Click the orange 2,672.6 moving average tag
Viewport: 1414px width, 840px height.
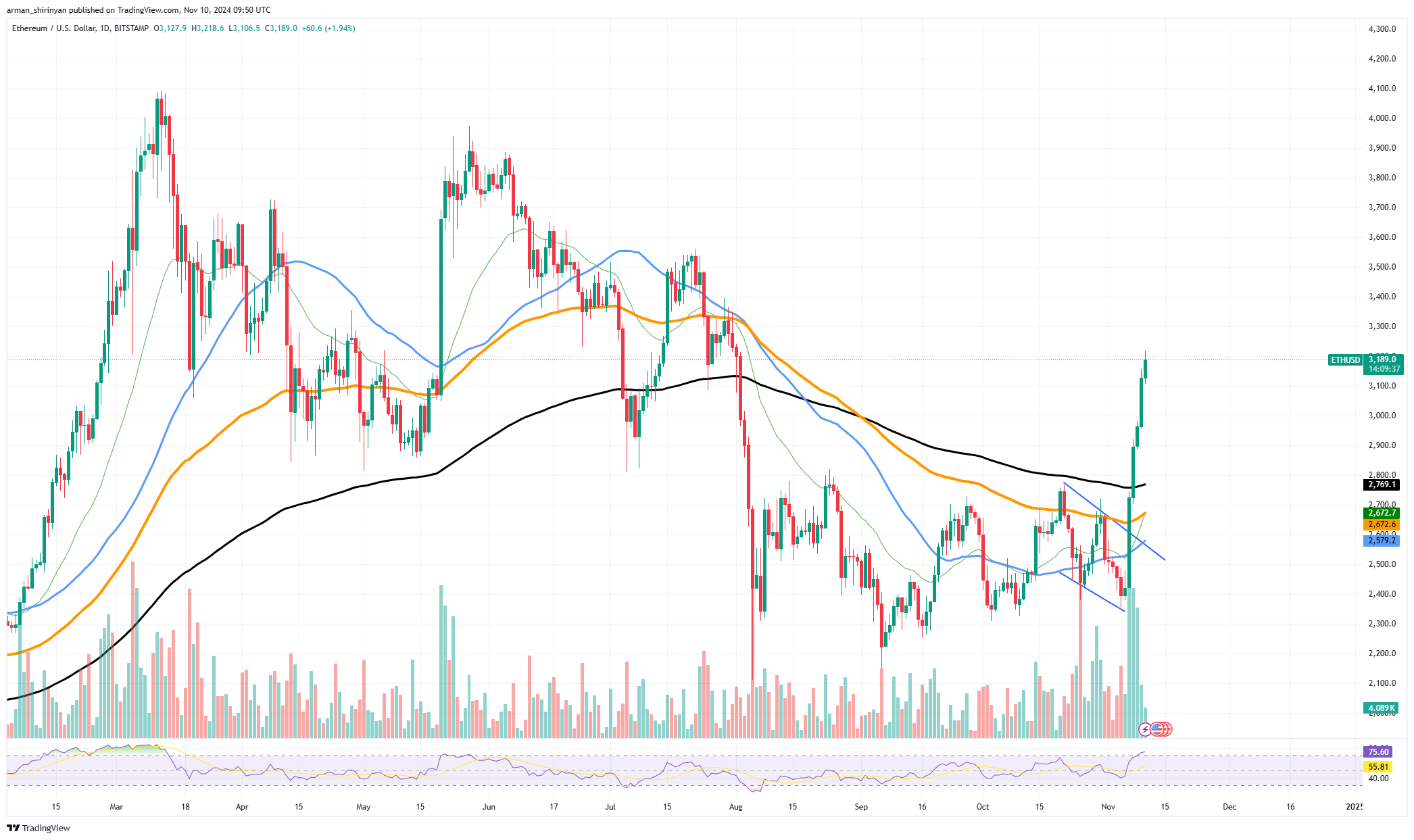tap(1382, 524)
